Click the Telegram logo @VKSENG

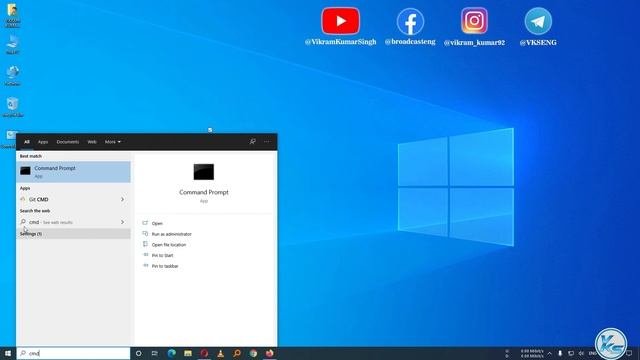coord(538,21)
